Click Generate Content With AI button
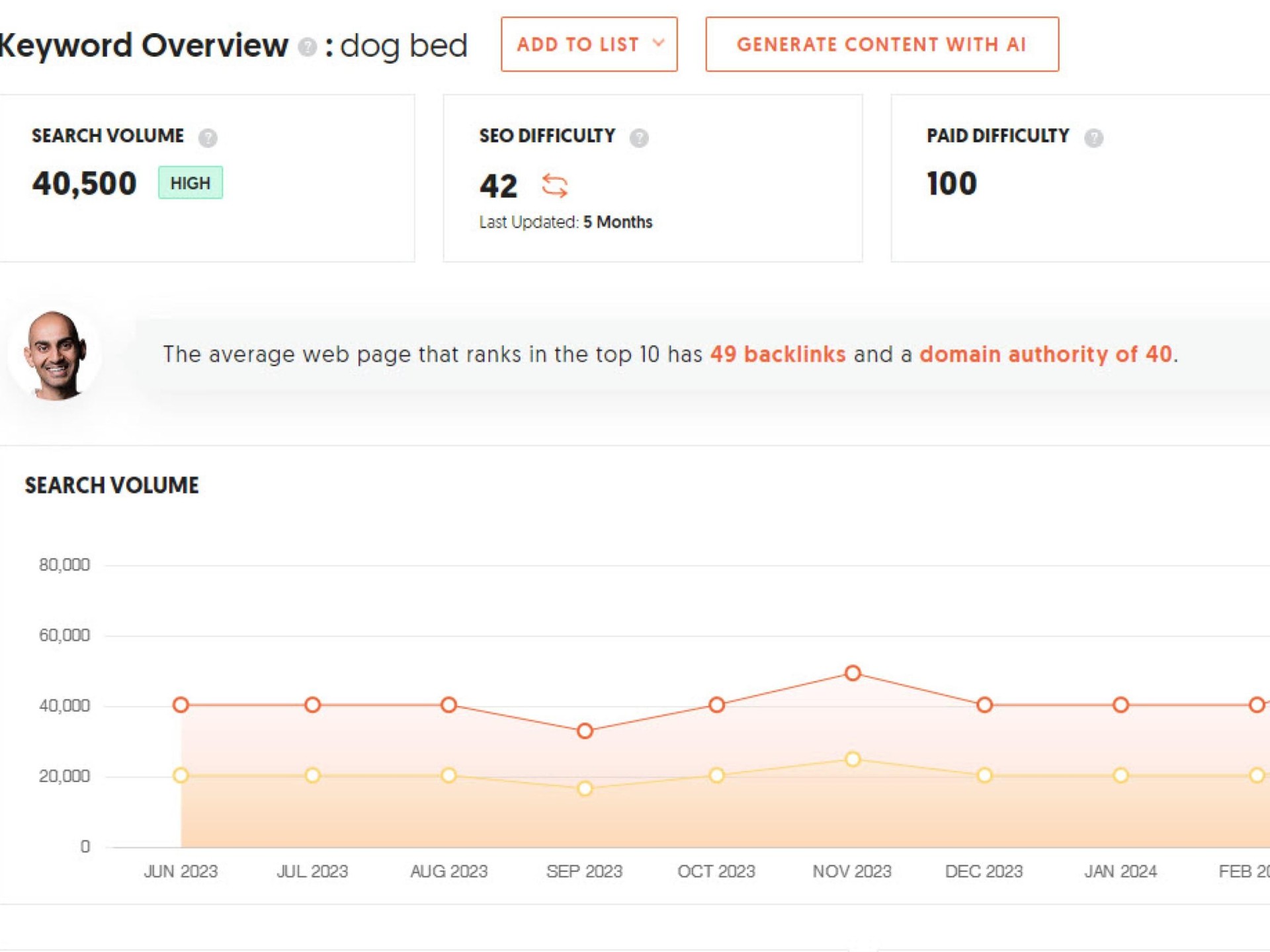The height and width of the screenshot is (952, 1270). pos(882,44)
